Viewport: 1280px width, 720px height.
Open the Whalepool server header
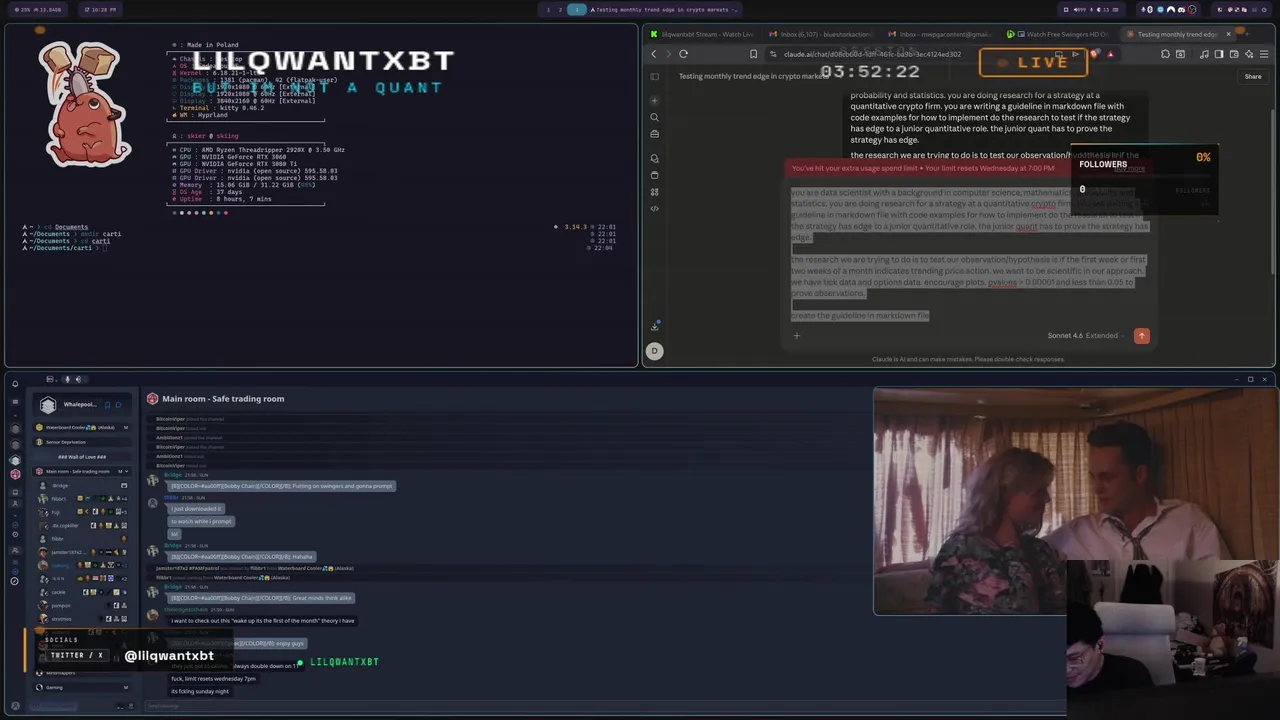(x=80, y=405)
